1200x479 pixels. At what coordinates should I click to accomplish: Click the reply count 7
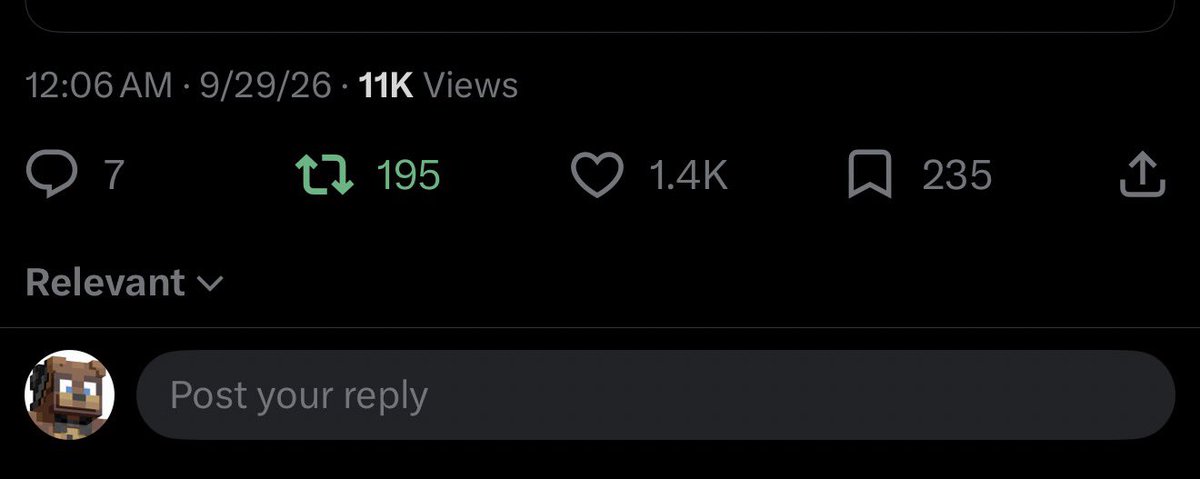tap(114, 176)
